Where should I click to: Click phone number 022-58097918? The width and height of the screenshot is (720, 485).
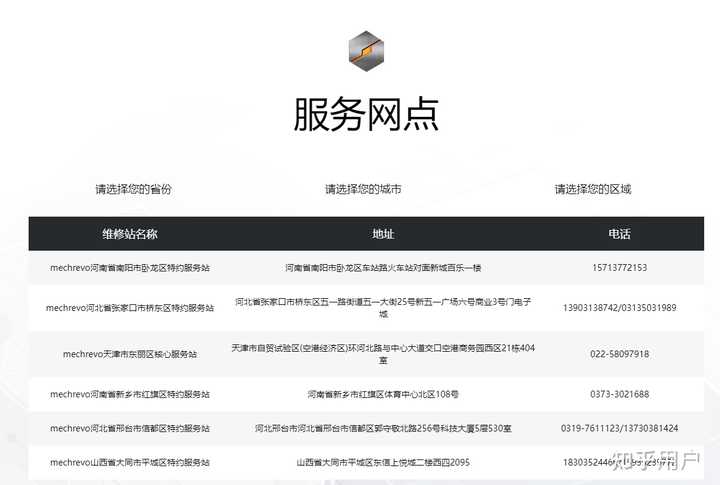click(619, 354)
